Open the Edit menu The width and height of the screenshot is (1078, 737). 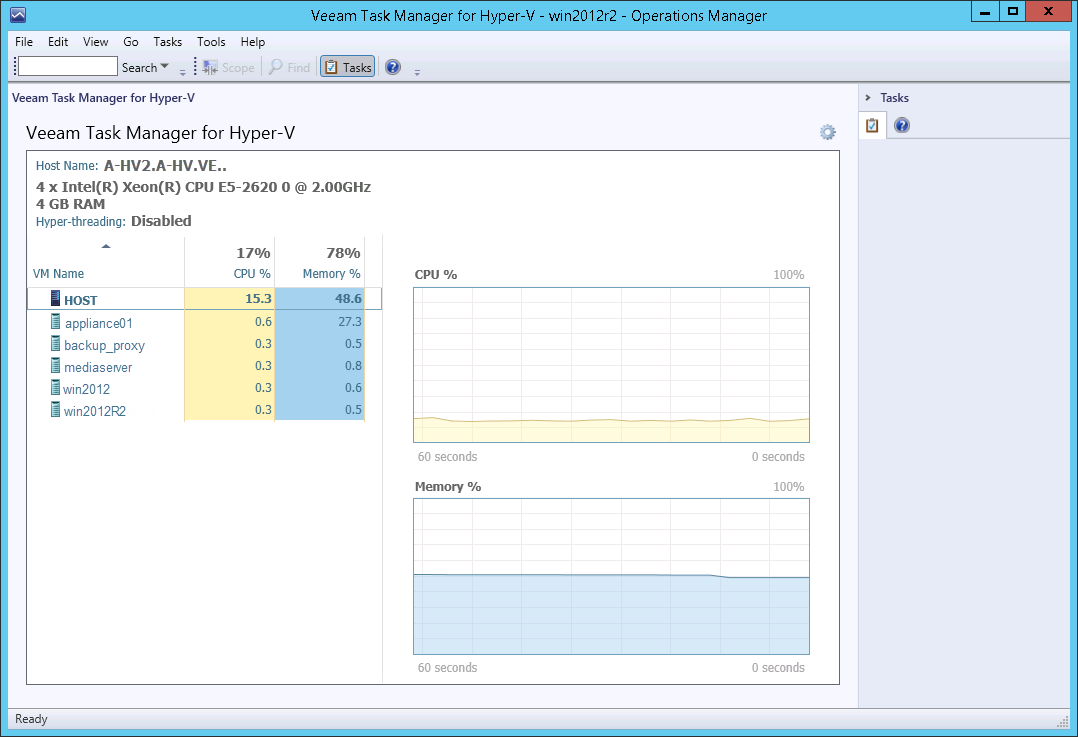[x=58, y=42]
